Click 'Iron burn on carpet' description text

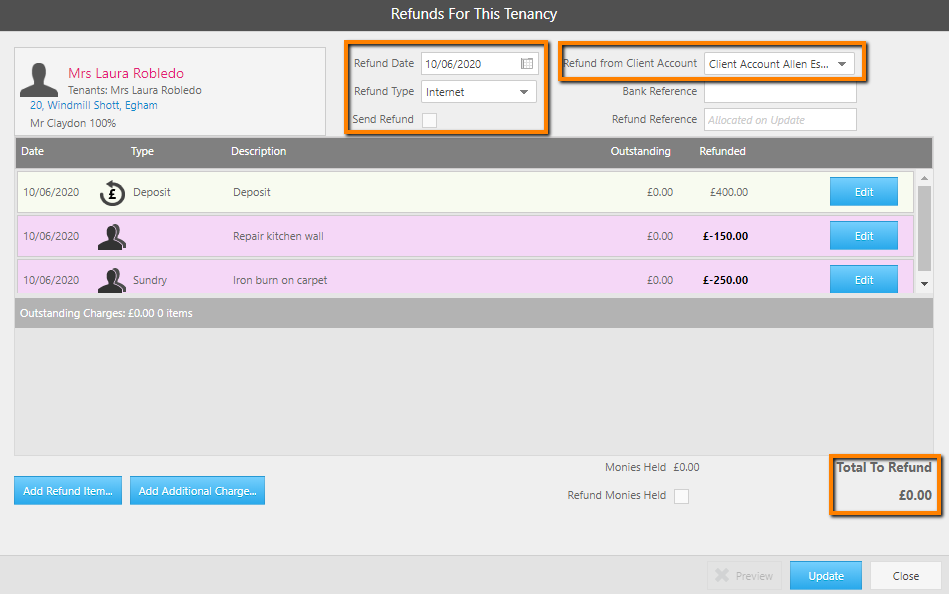click(x=280, y=280)
